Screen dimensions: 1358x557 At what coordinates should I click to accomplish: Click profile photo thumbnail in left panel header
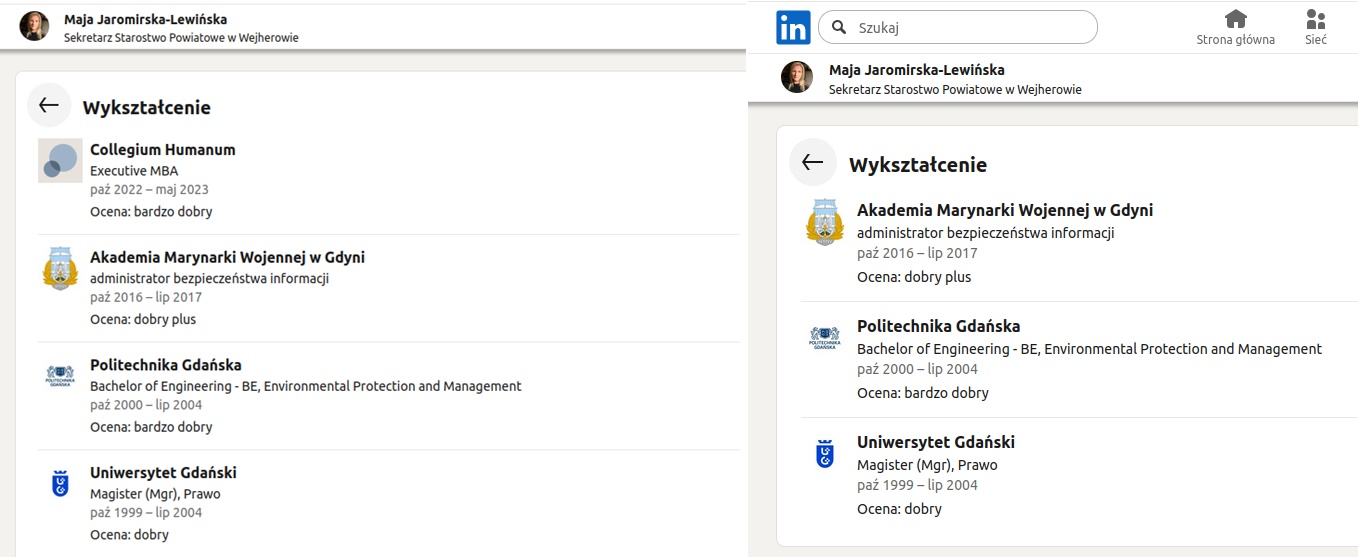[34, 27]
